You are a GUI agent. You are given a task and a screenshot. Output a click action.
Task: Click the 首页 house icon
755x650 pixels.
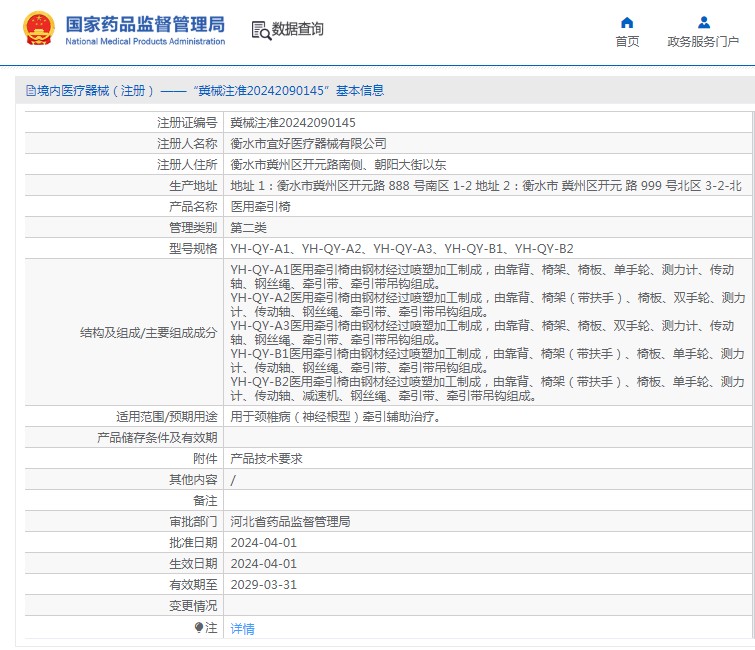(x=627, y=22)
